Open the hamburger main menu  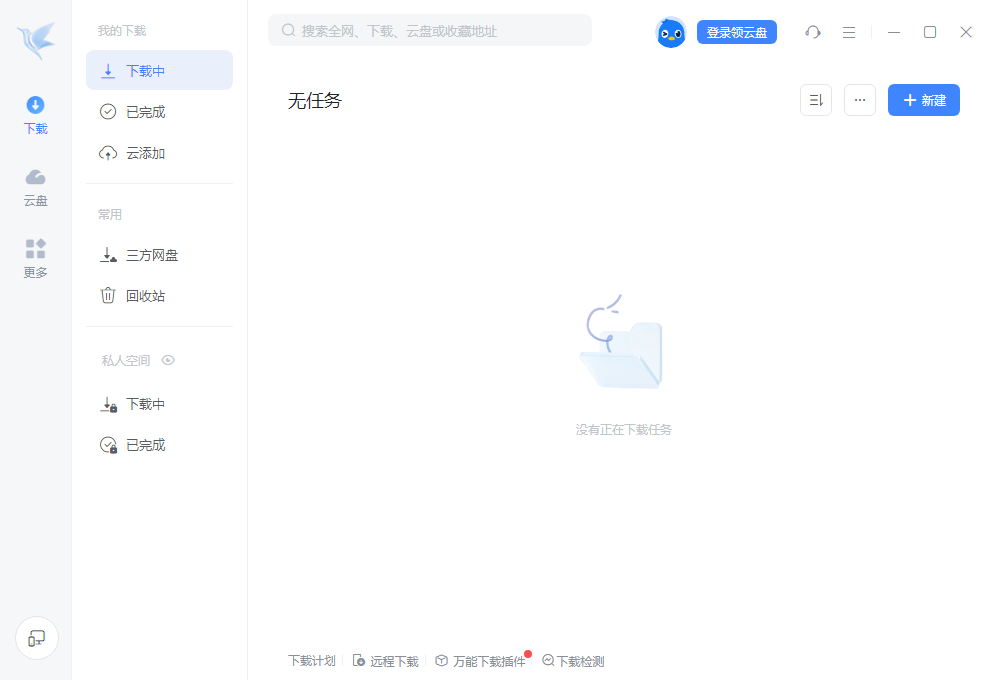pos(849,32)
